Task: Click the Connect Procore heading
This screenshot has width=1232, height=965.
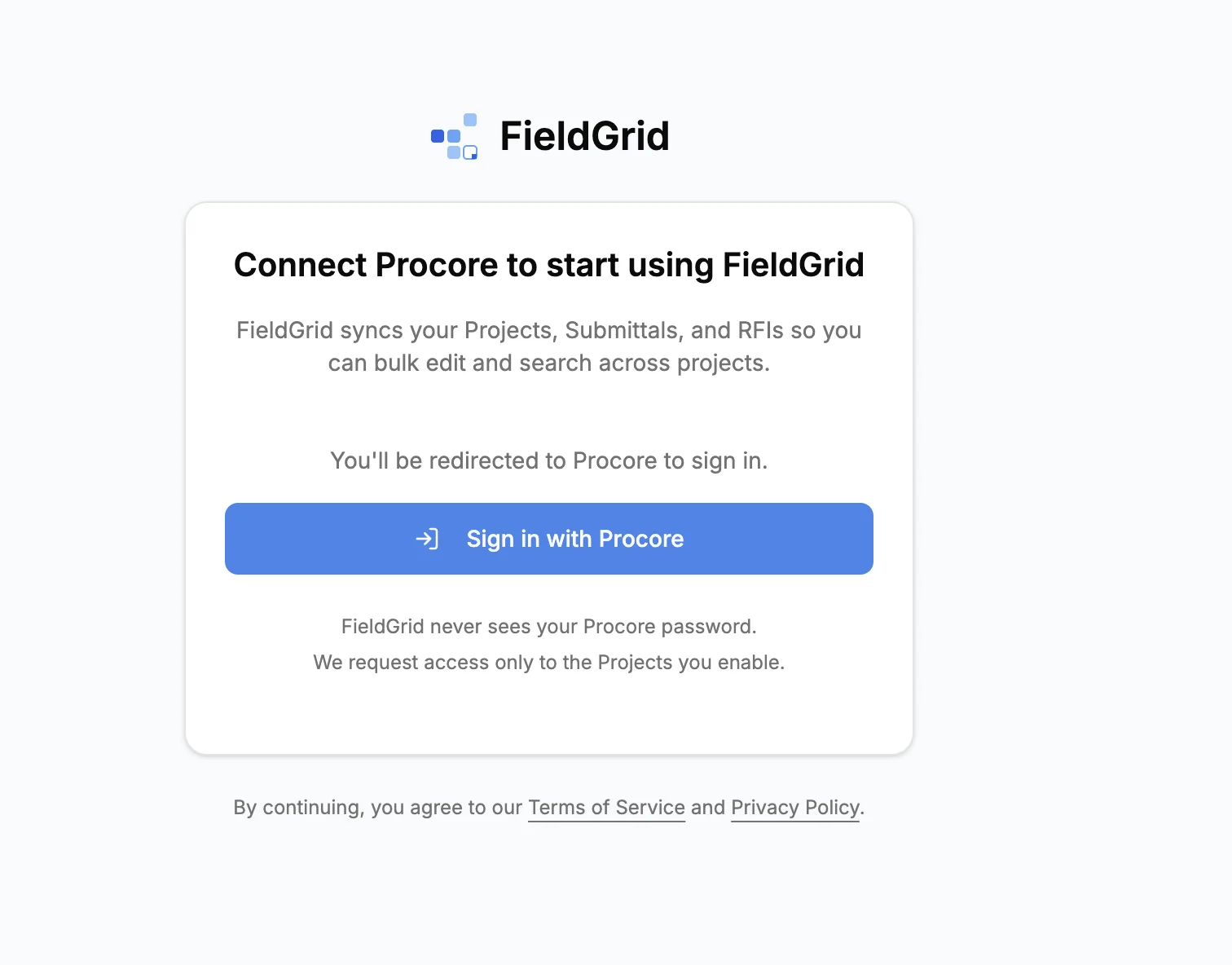Action: click(x=548, y=265)
